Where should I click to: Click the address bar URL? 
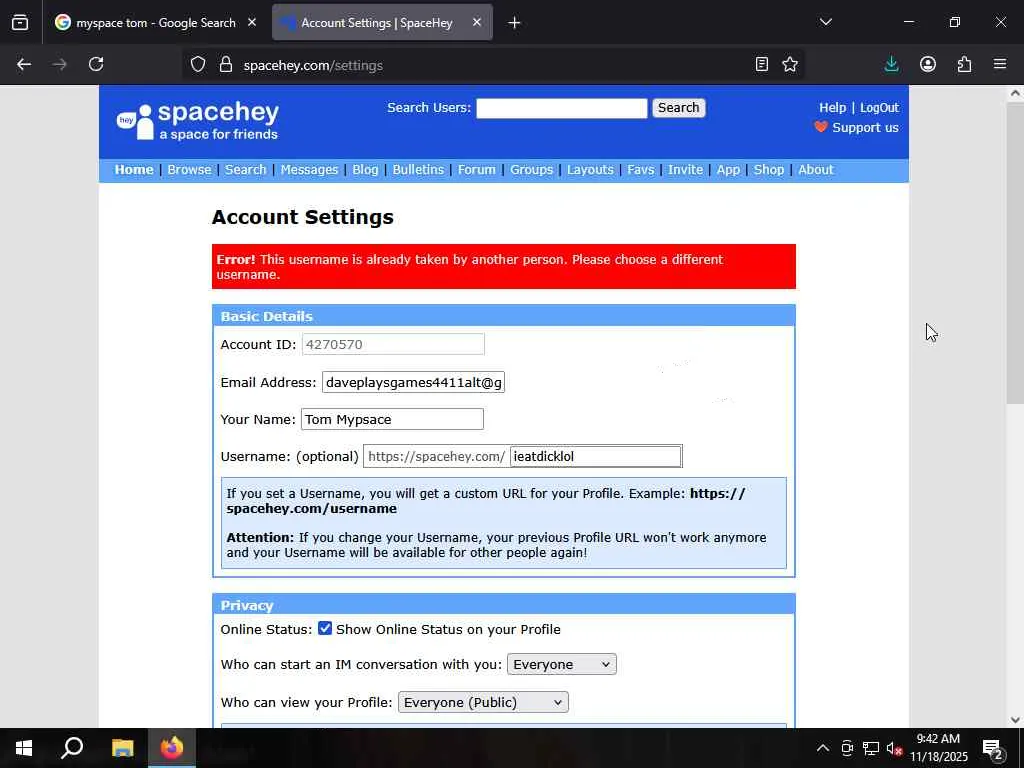[x=313, y=65]
